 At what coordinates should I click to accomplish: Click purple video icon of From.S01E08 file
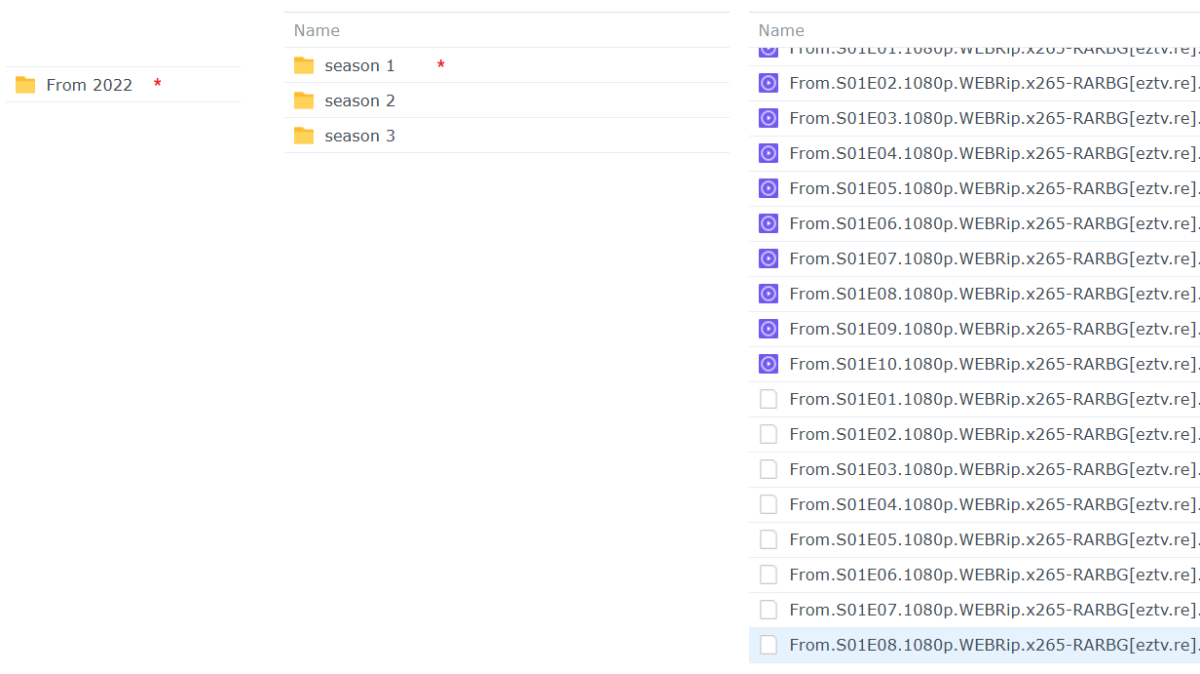[768, 293]
